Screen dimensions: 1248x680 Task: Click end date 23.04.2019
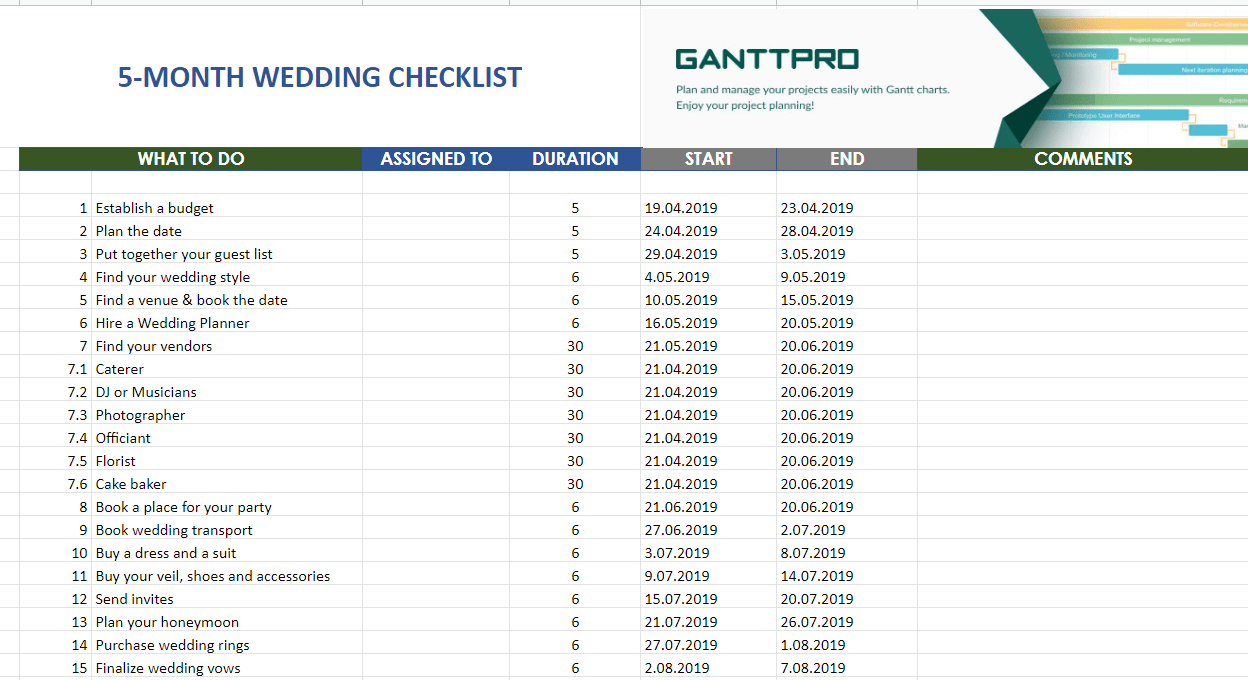click(847, 208)
